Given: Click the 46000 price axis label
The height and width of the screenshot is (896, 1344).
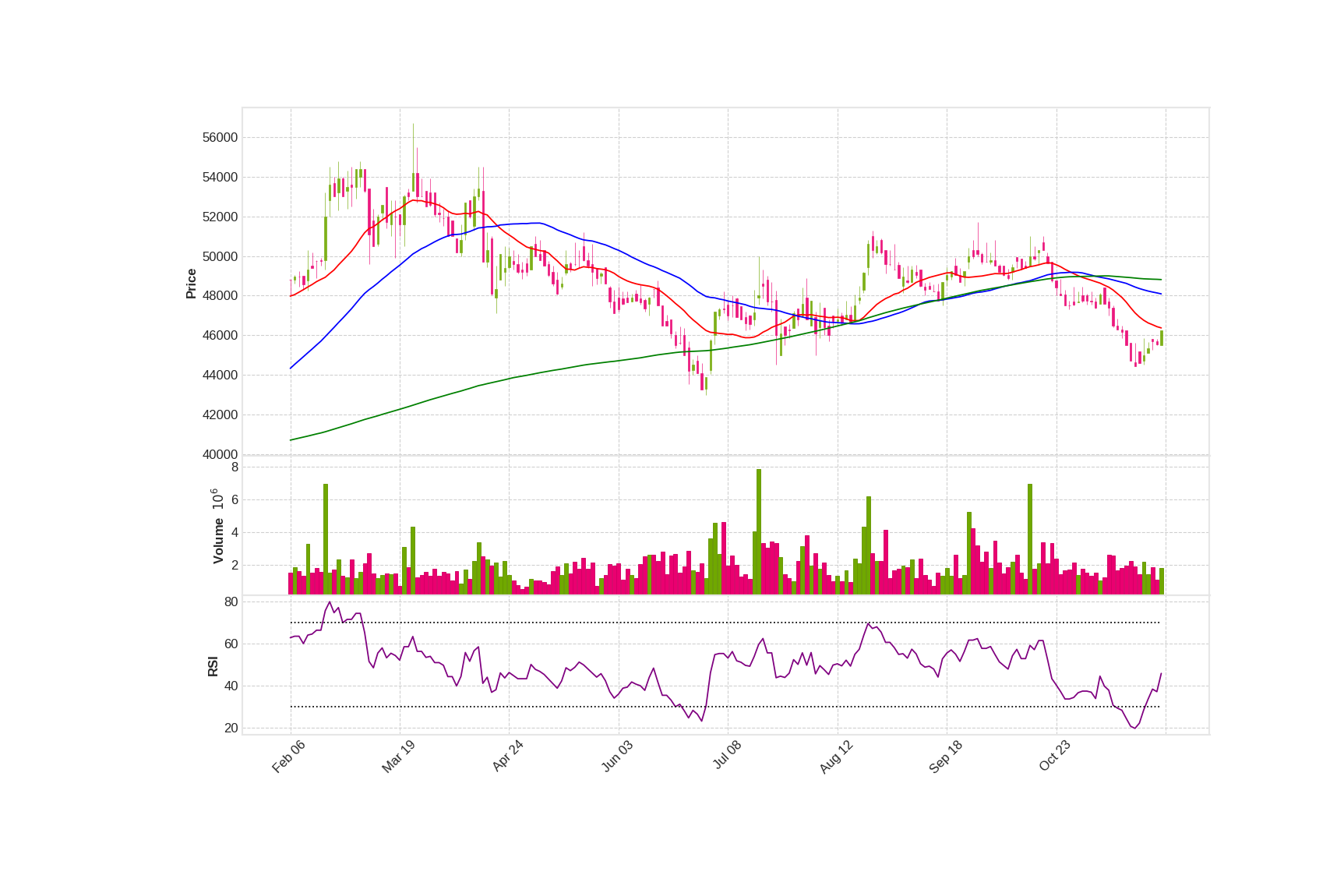Looking at the screenshot, I should (220, 336).
